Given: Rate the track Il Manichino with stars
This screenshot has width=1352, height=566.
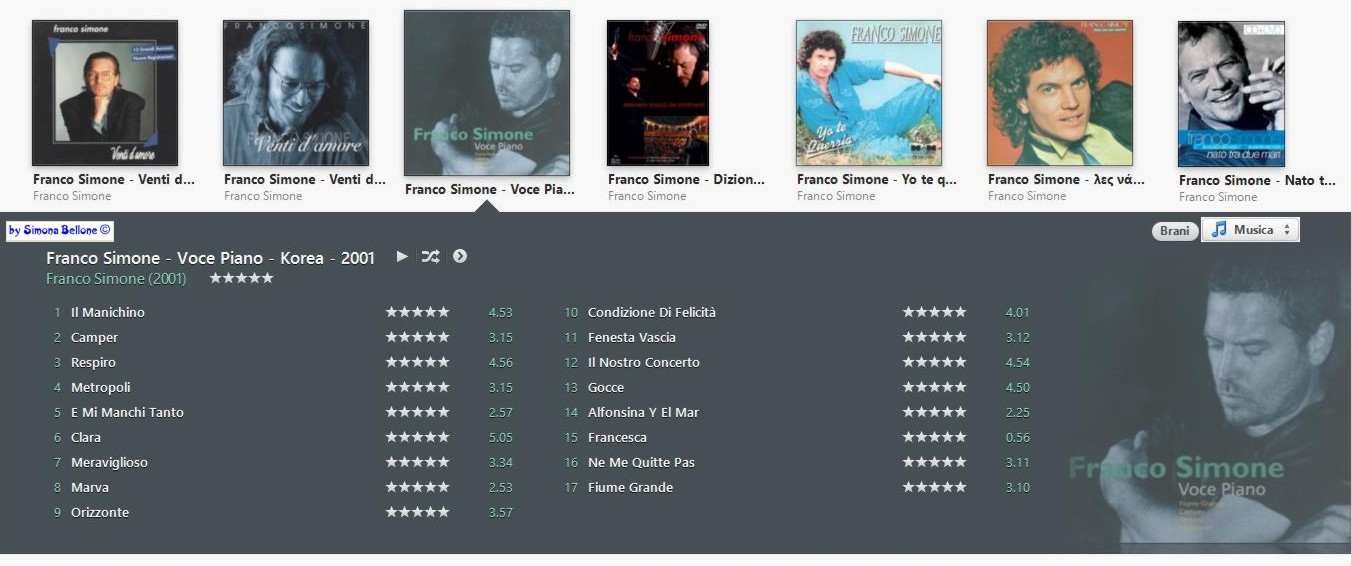Looking at the screenshot, I should tap(418, 312).
